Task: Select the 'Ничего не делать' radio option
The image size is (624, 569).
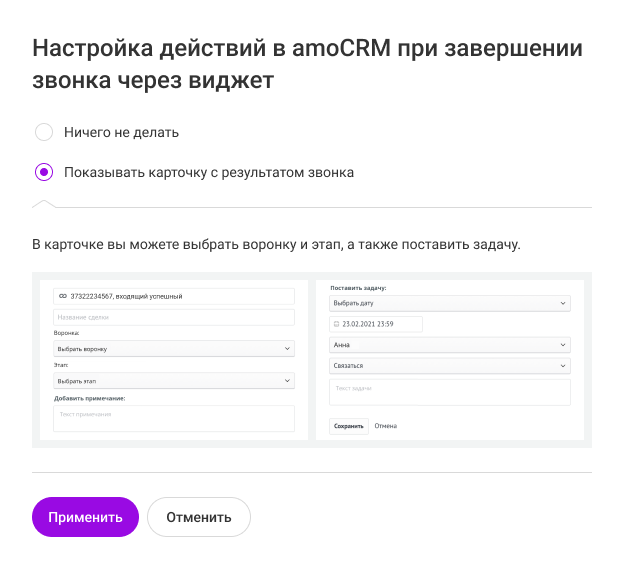Action: point(44,132)
